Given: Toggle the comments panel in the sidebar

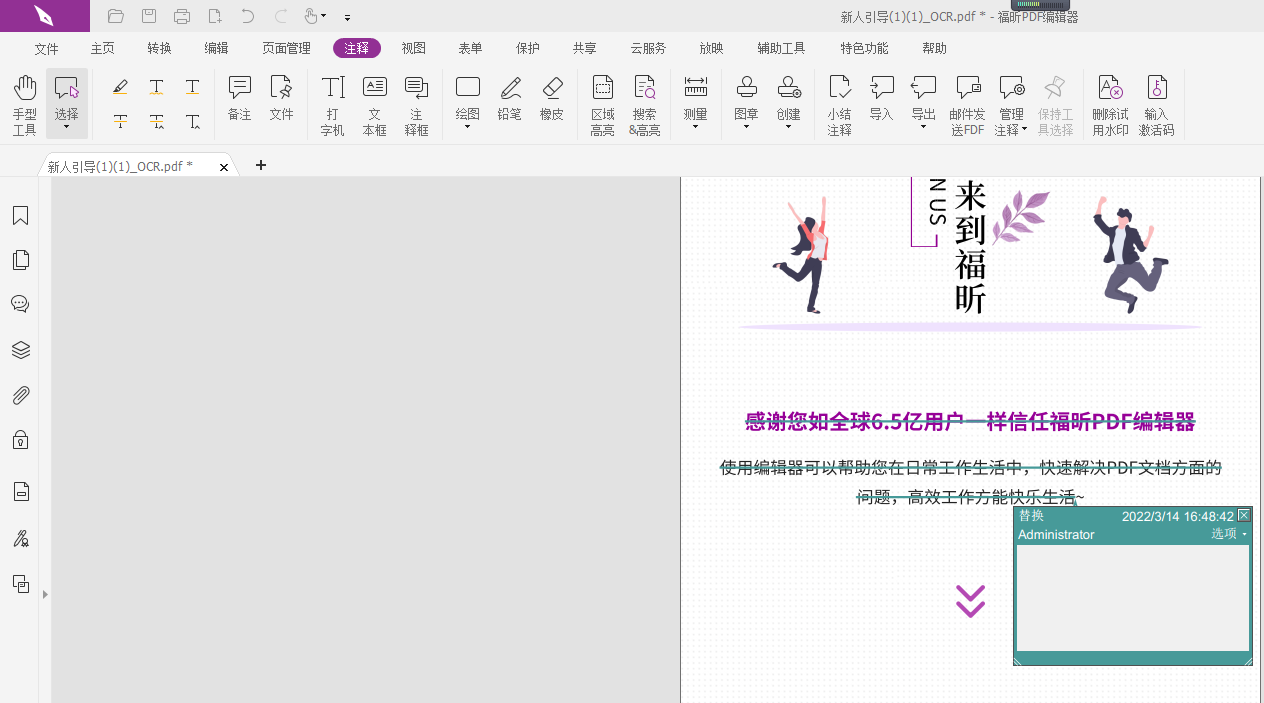Looking at the screenshot, I should [20, 304].
